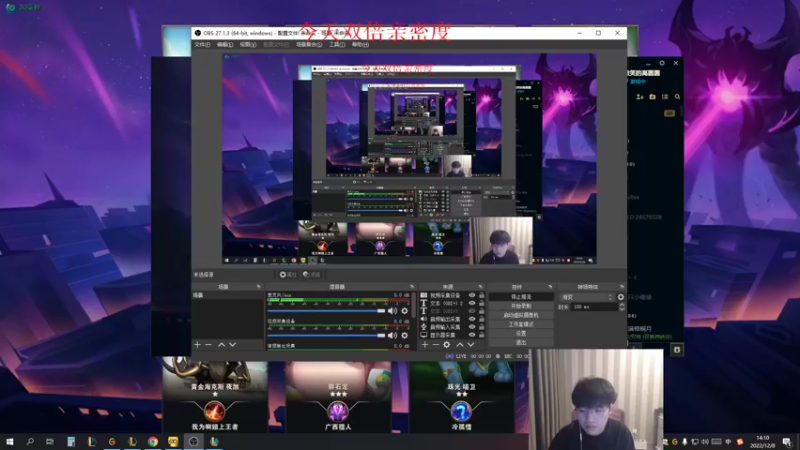Move source down in Sources list
800x450 pixels.
point(470,345)
